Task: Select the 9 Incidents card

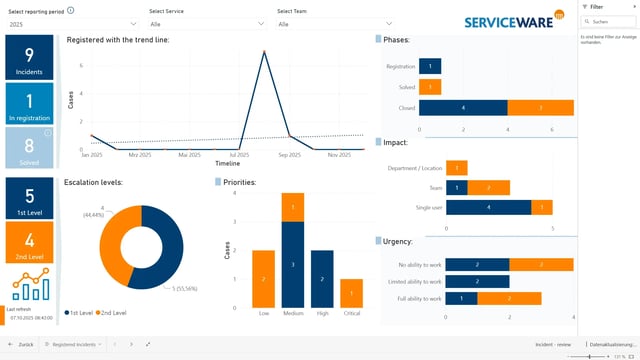Action: (x=29, y=57)
